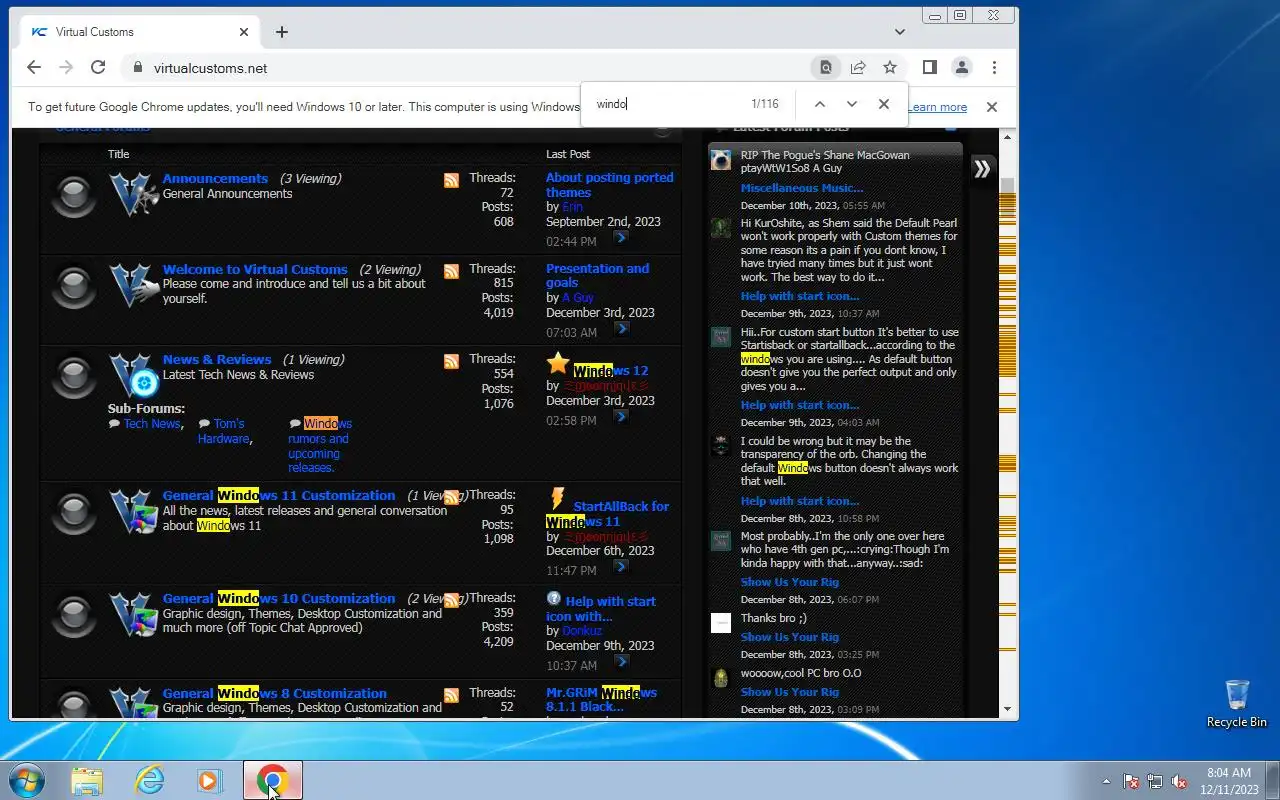1280x800 pixels.
Task: Go to last post arrow for StartAllBack thread
Action: click(621, 566)
